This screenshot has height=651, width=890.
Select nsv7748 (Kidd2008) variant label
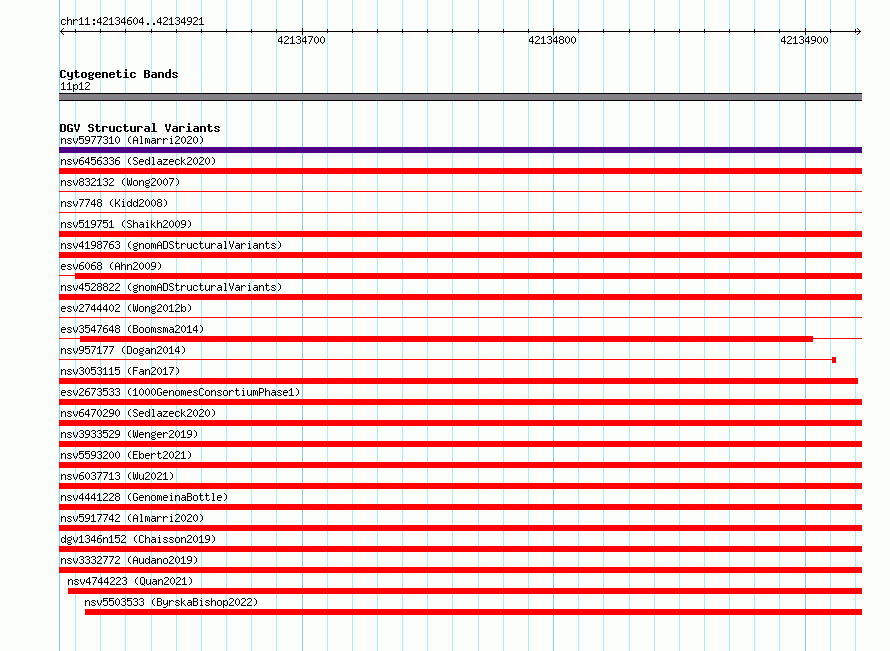tap(114, 203)
